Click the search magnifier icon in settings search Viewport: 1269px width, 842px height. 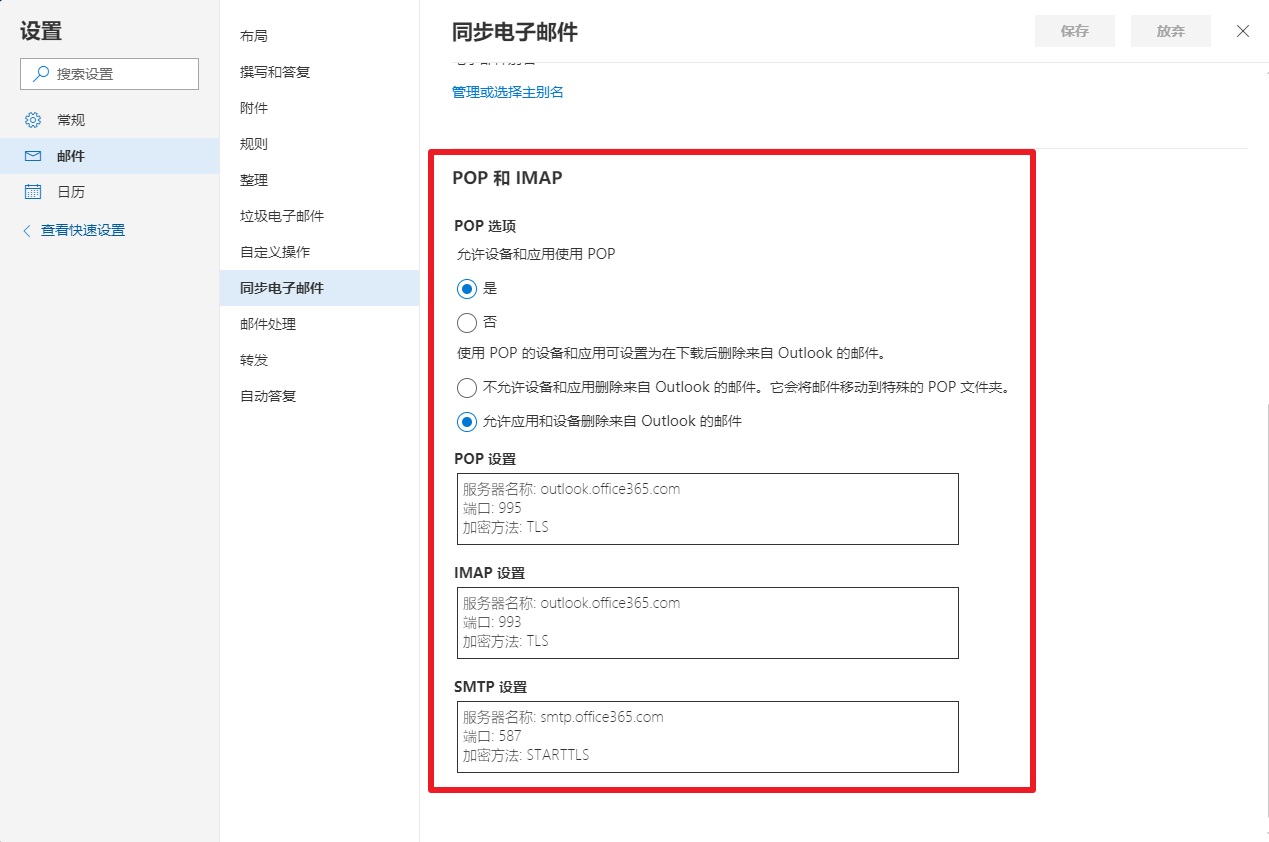pos(41,74)
